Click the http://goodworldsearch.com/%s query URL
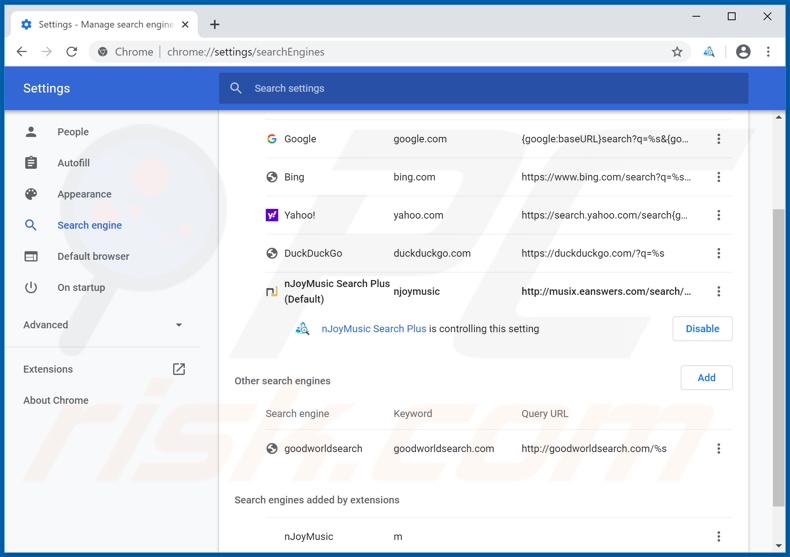 [x=594, y=448]
